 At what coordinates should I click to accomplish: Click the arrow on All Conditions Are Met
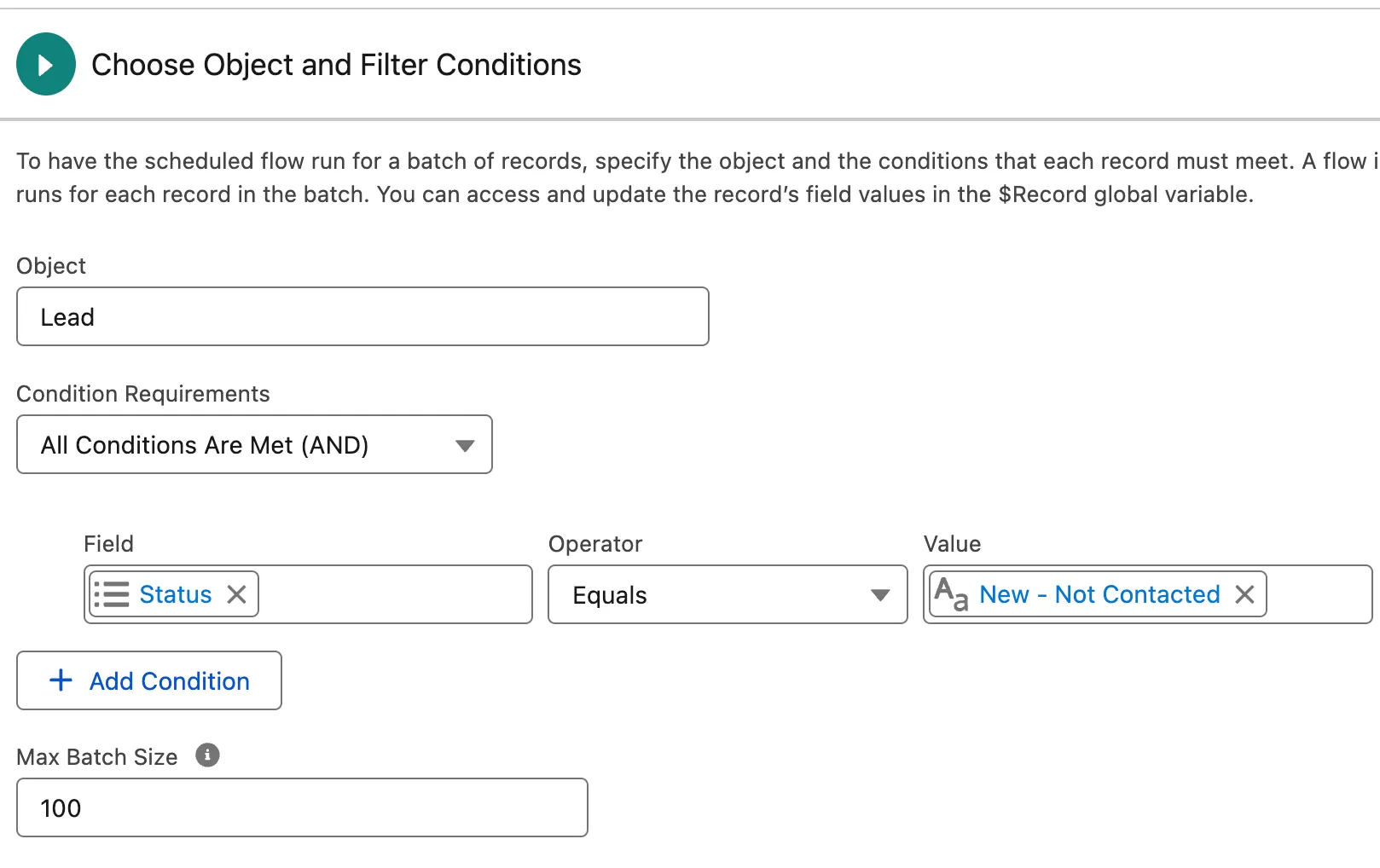465,445
